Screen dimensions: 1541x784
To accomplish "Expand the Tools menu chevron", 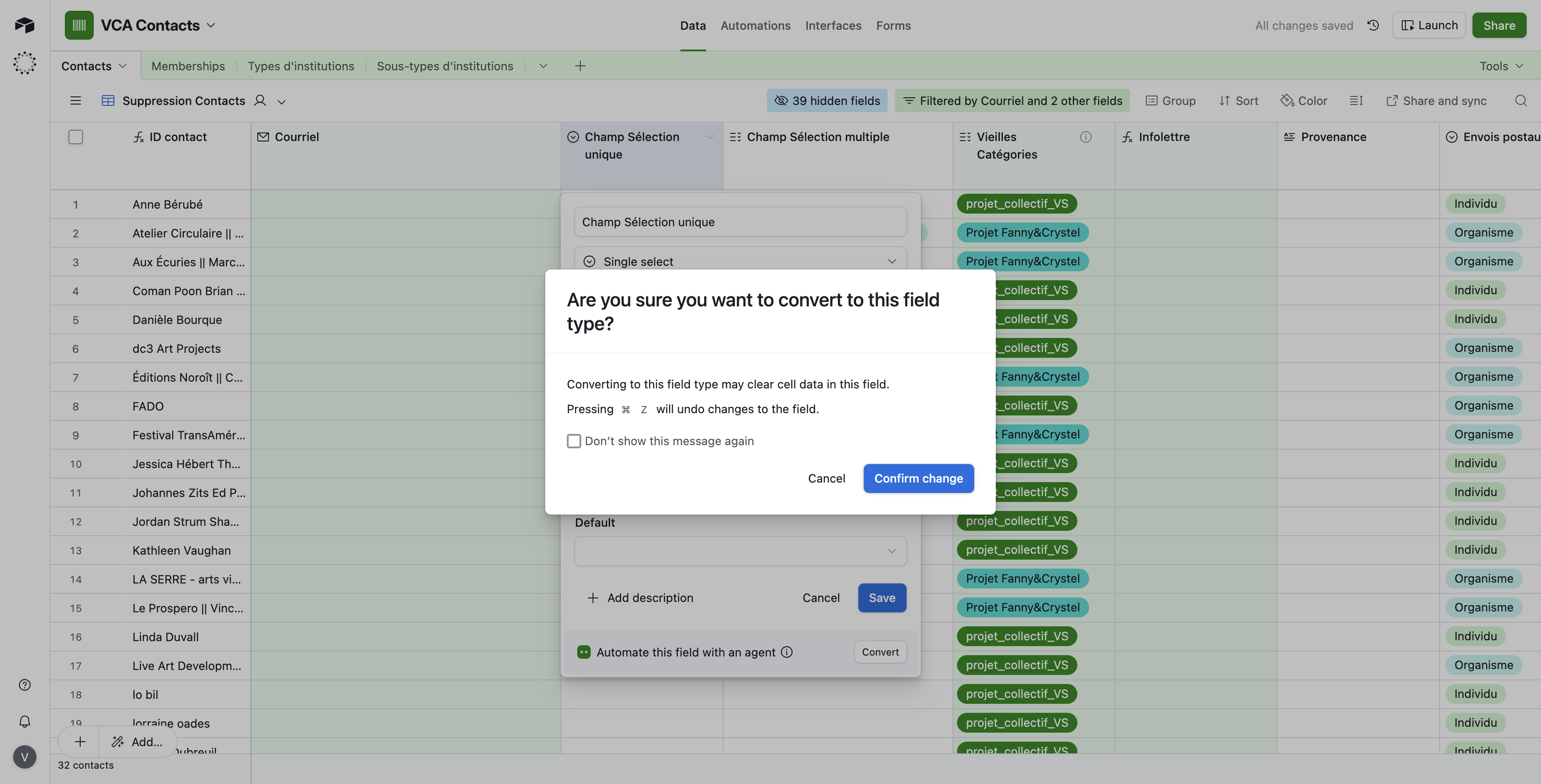I will click(x=1519, y=66).
